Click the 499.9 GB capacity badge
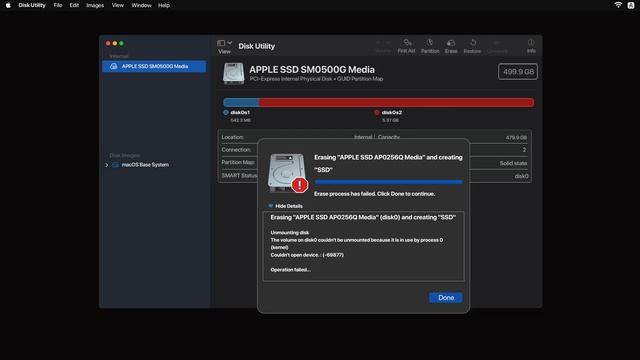Screen dimensions: 640x360 click(518, 72)
